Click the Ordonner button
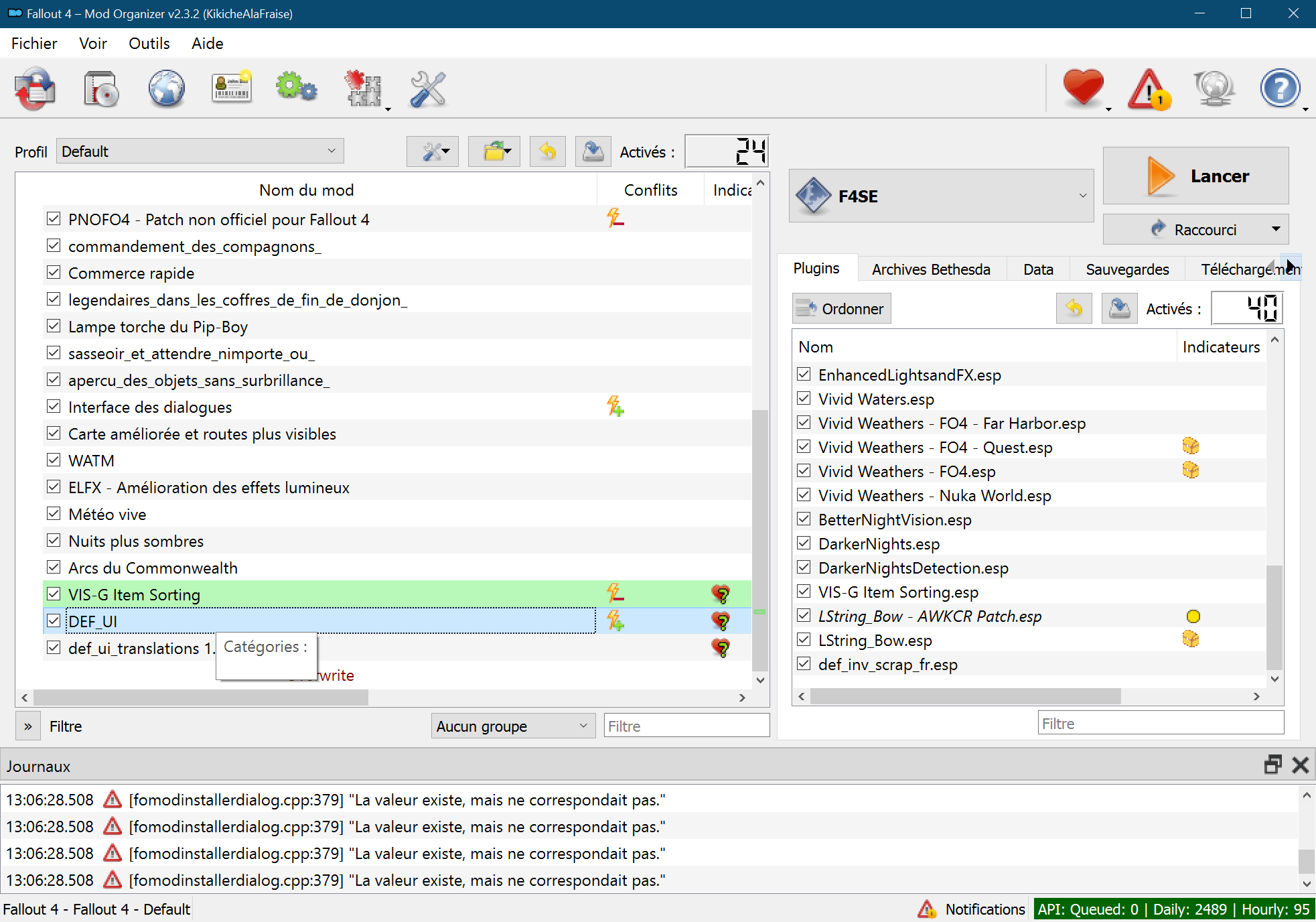This screenshot has width=1316, height=922. click(841, 308)
